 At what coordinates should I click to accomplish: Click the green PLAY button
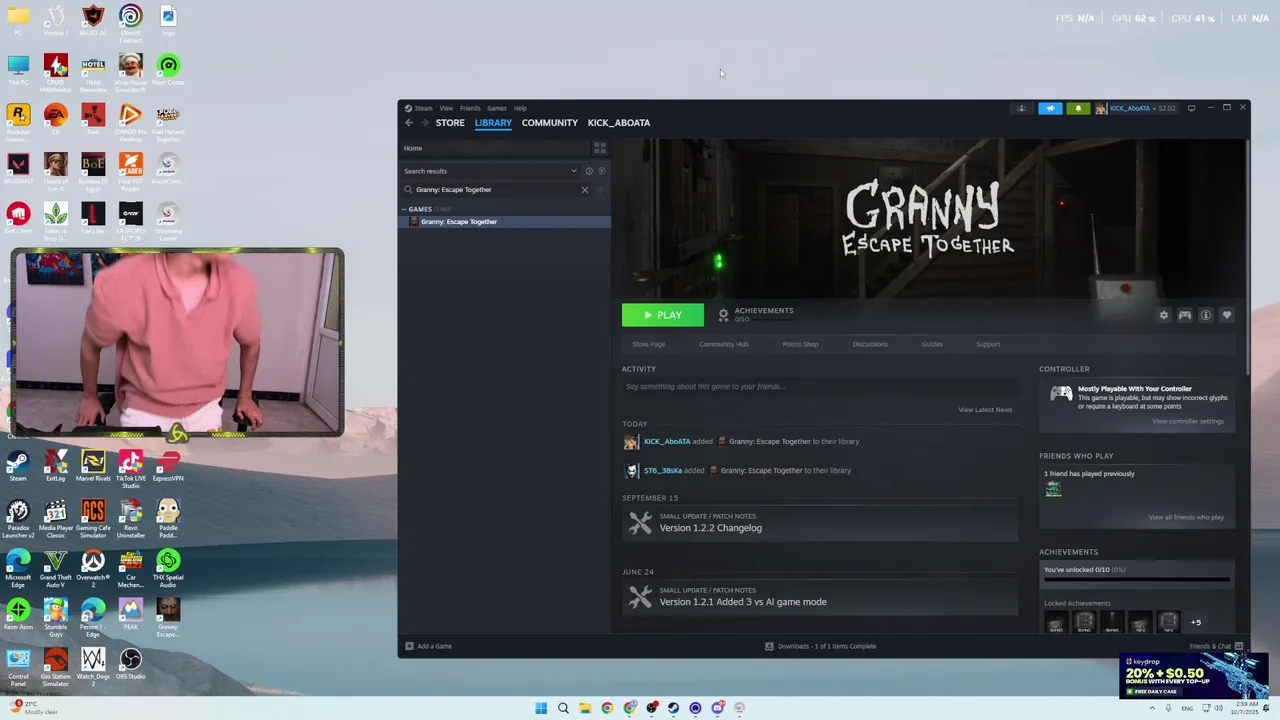(663, 315)
